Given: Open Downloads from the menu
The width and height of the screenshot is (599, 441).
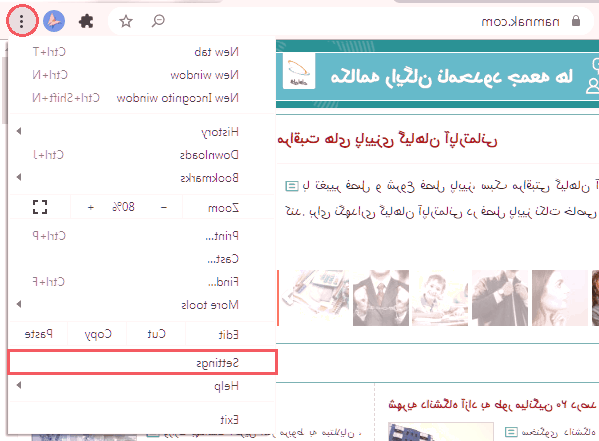Looking at the screenshot, I should [141, 155].
